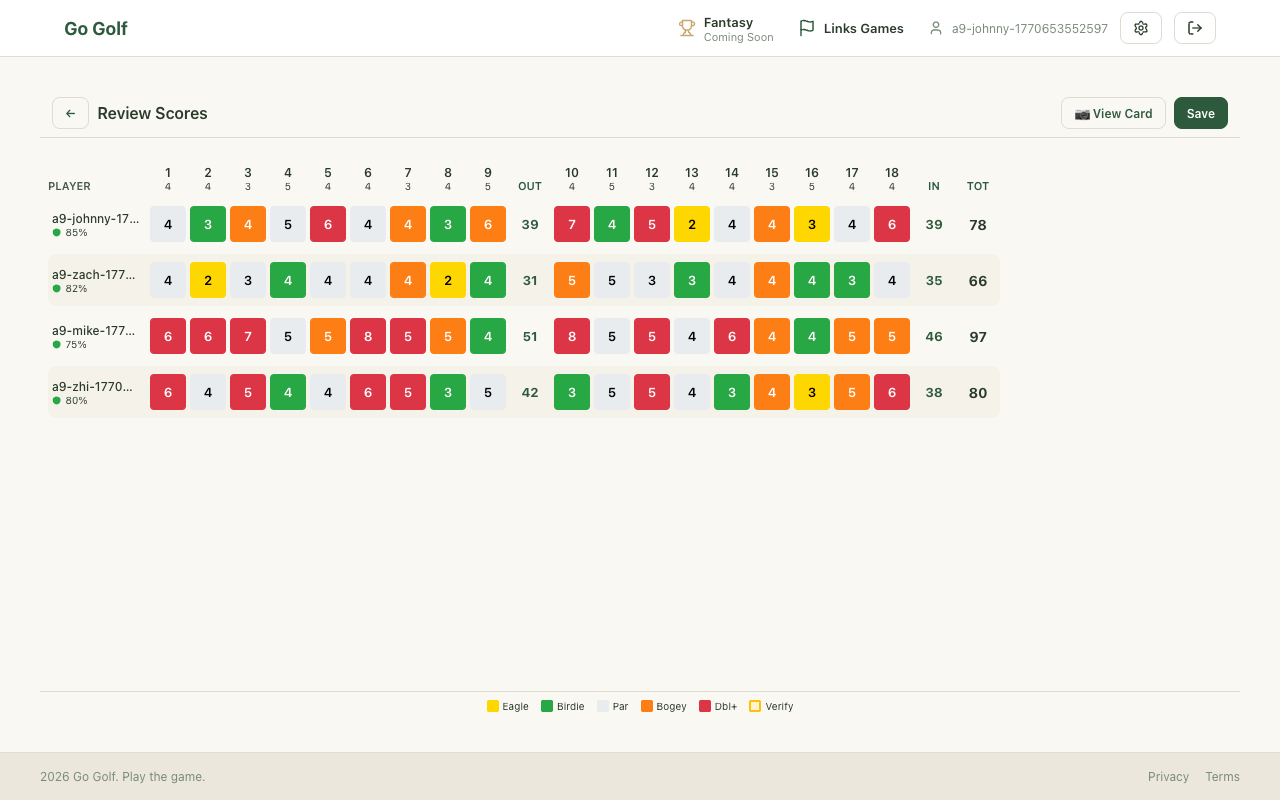The width and height of the screenshot is (1280, 800).
Task: Select a9-mike's hole 6 score of 8
Action: click(368, 336)
